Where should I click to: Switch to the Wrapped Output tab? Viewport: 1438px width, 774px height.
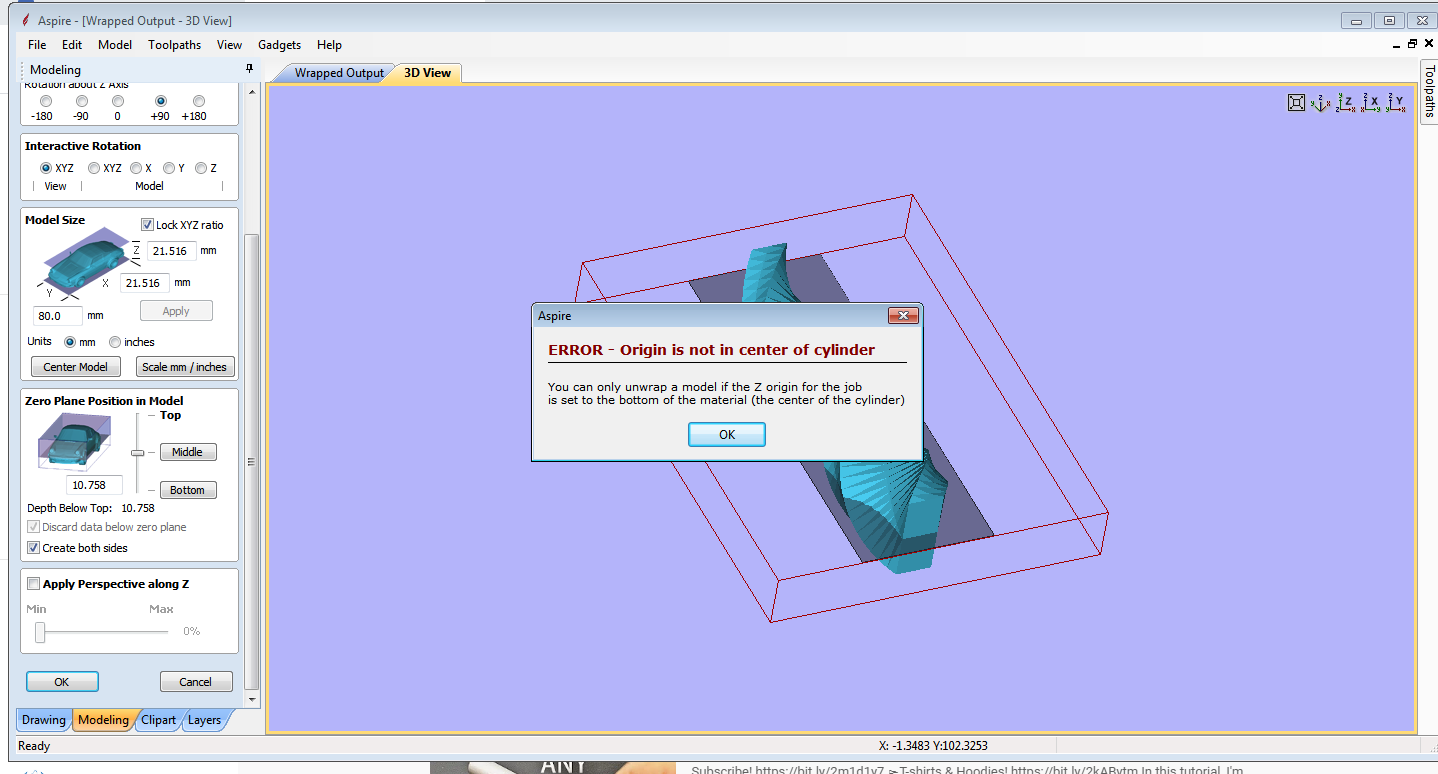coord(338,73)
